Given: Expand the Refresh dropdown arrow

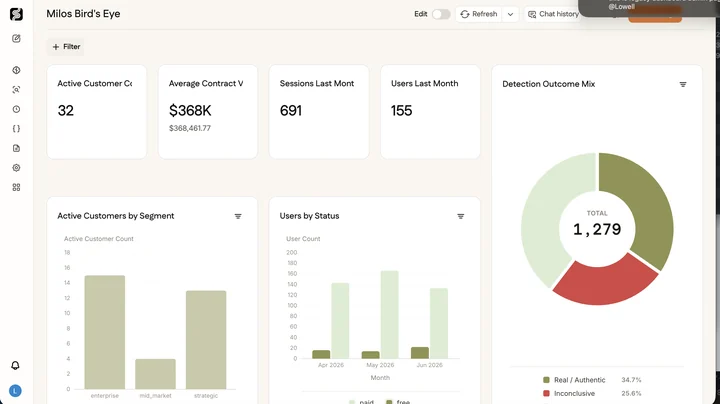Looking at the screenshot, I should pos(510,14).
